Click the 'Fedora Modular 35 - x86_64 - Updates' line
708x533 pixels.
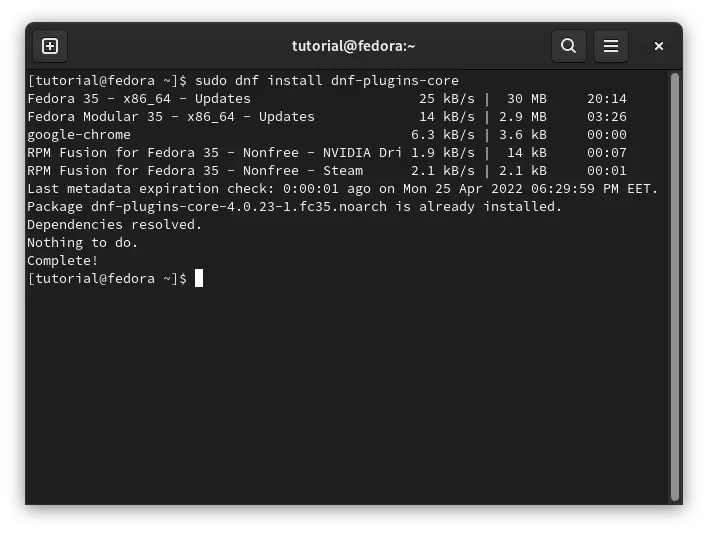327,117
